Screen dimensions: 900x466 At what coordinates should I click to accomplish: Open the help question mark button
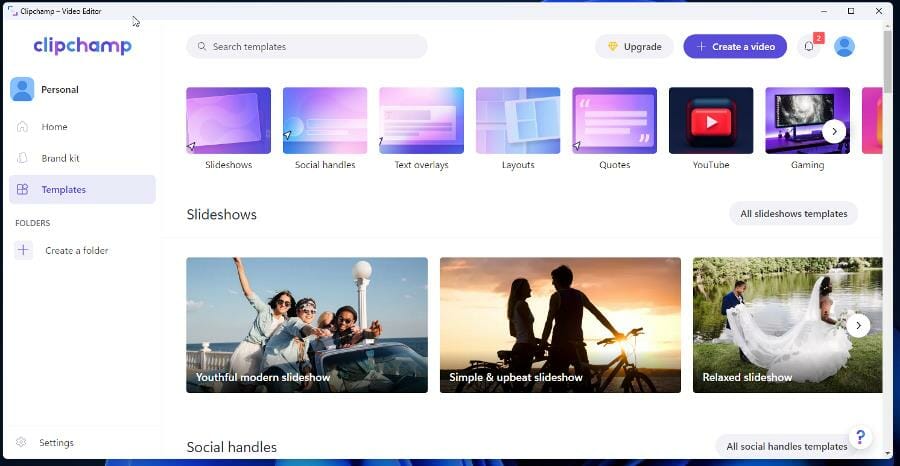point(860,437)
